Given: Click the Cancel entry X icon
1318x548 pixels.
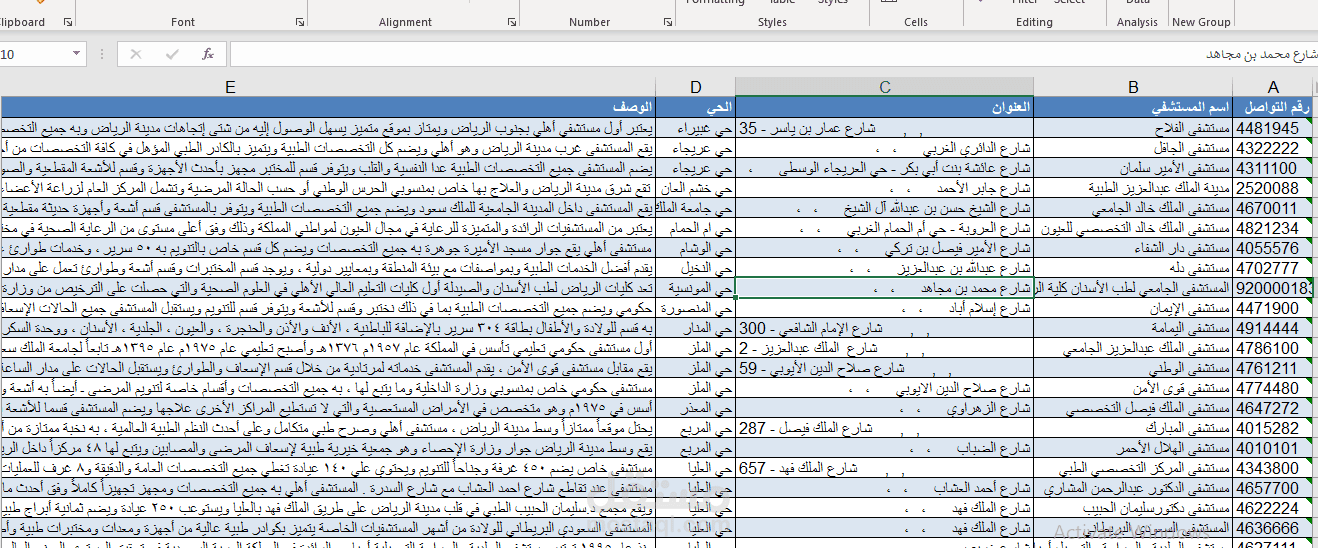Looking at the screenshot, I should pos(136,54).
